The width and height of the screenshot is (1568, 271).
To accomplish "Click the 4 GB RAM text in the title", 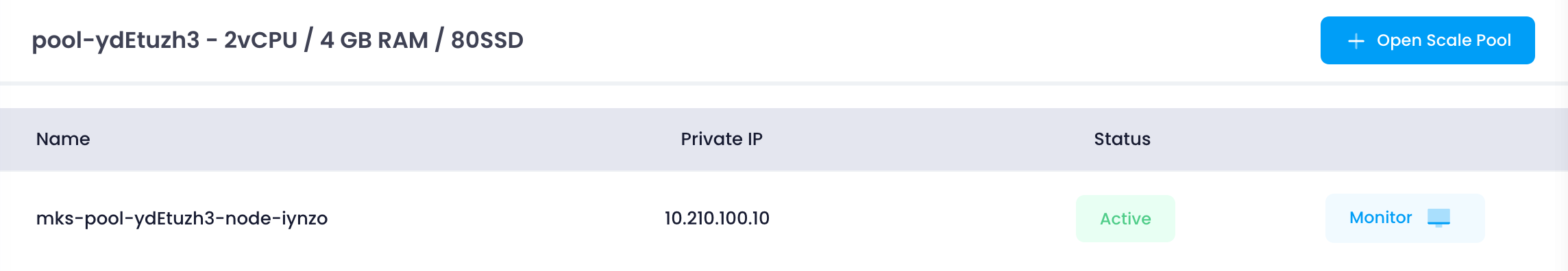I will click(x=374, y=40).
